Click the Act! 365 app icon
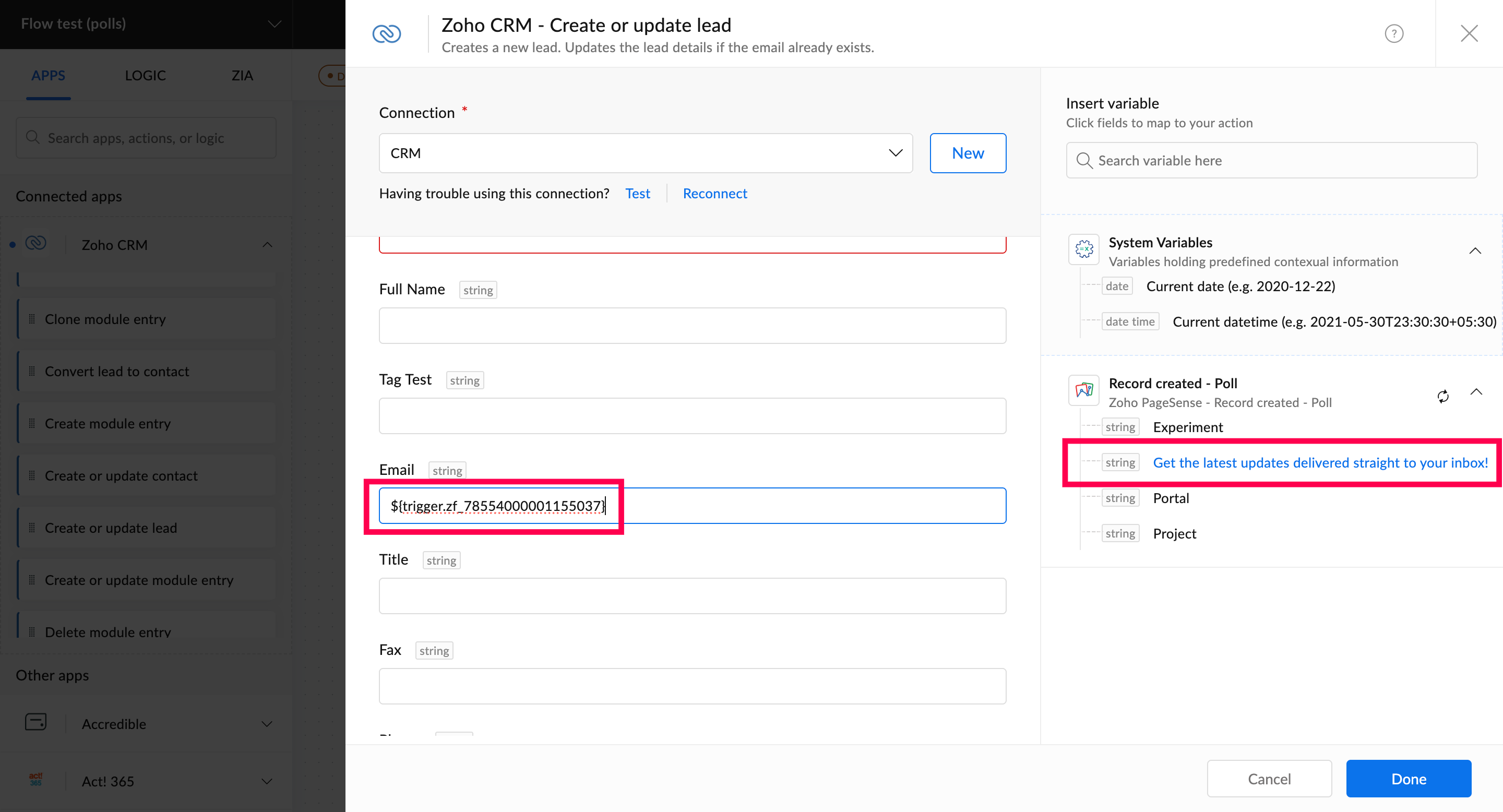 35,779
